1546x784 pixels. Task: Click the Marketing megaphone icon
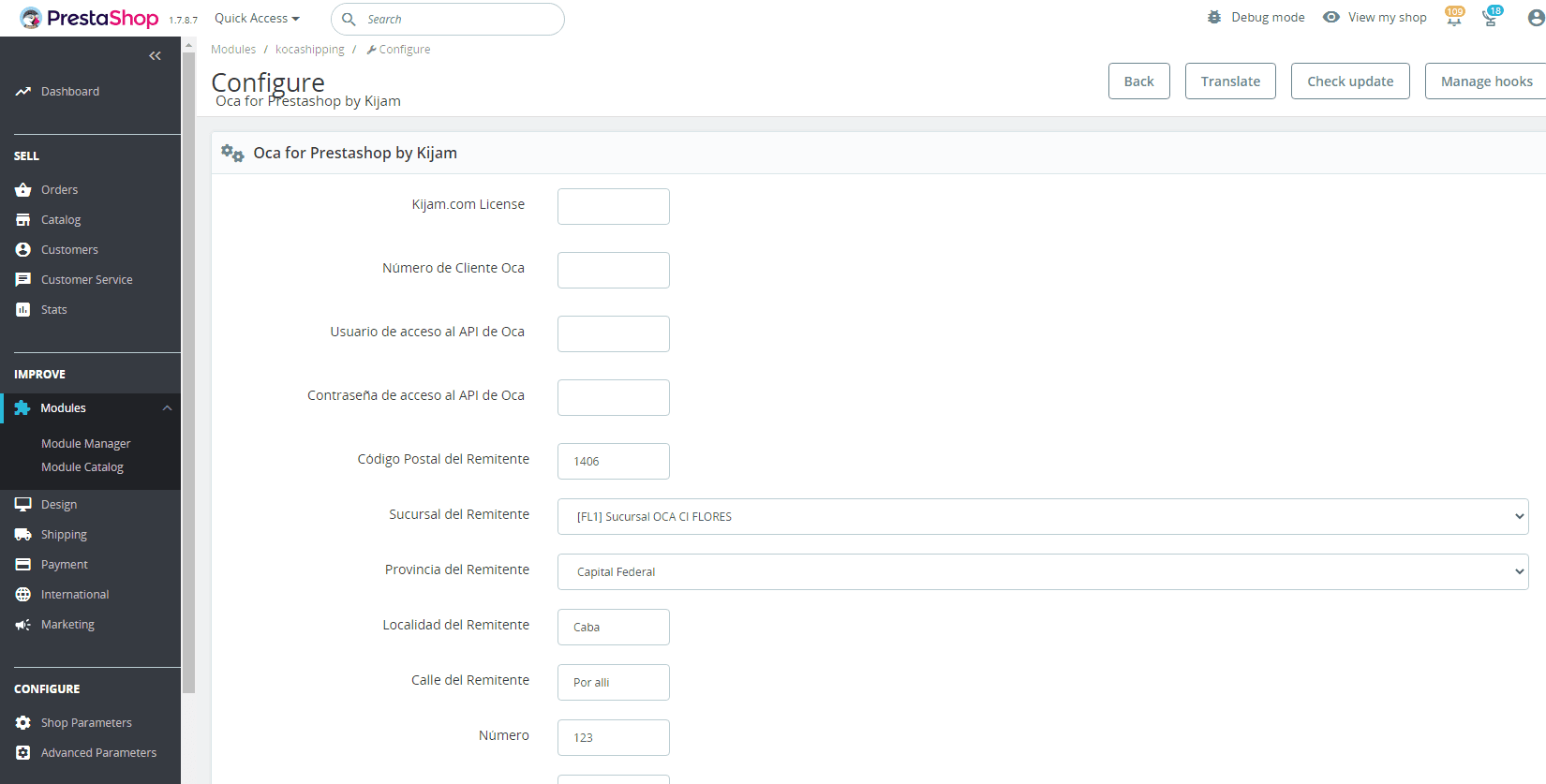(23, 624)
